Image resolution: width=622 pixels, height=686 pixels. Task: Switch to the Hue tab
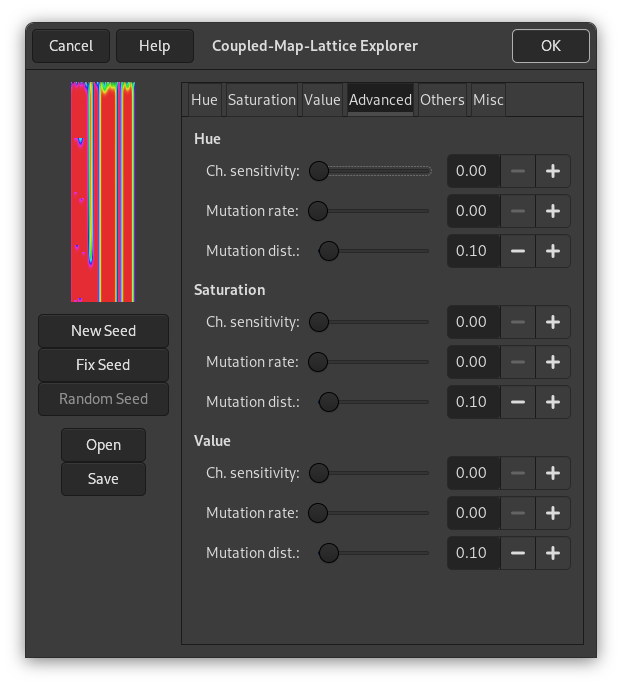tap(204, 100)
